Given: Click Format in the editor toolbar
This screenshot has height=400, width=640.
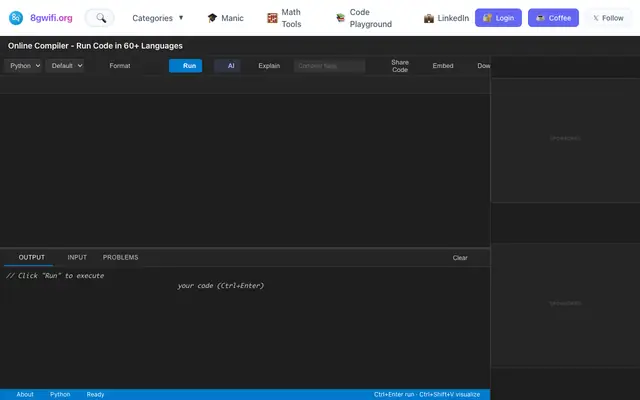Looking at the screenshot, I should 120,66.
